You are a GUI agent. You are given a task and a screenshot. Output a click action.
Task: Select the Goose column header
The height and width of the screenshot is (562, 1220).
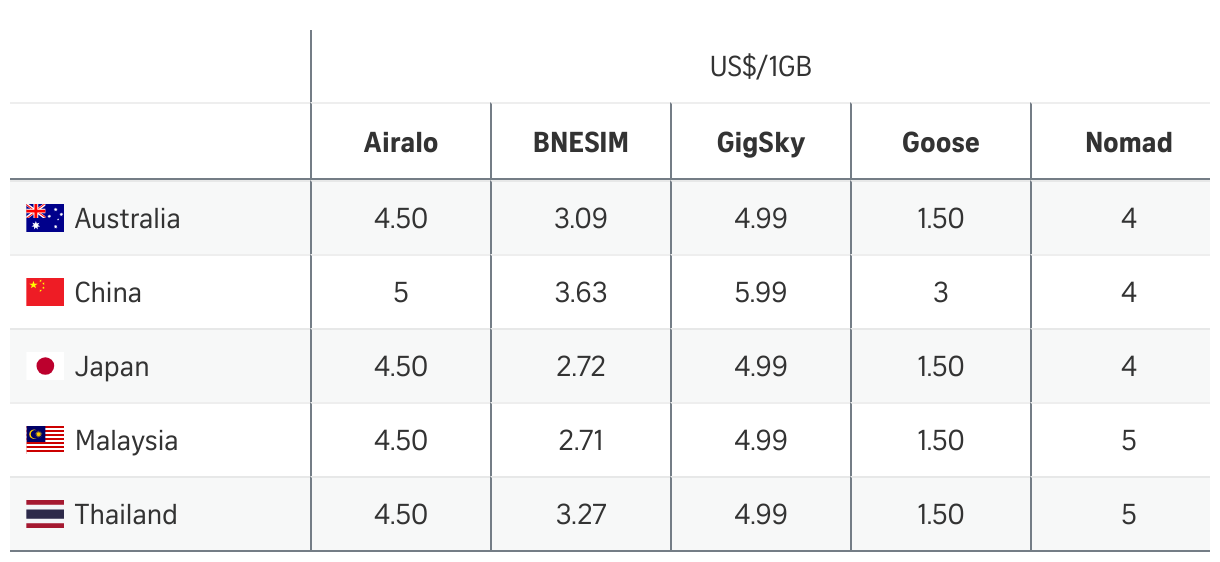click(941, 142)
